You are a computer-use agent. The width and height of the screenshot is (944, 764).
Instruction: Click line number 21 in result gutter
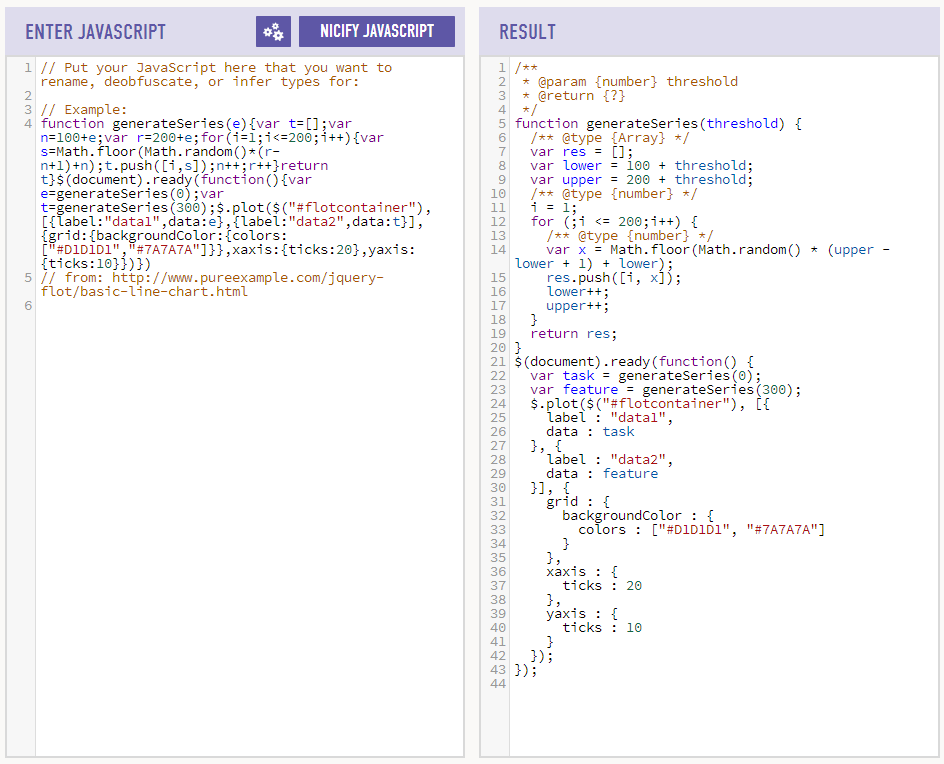point(498,362)
